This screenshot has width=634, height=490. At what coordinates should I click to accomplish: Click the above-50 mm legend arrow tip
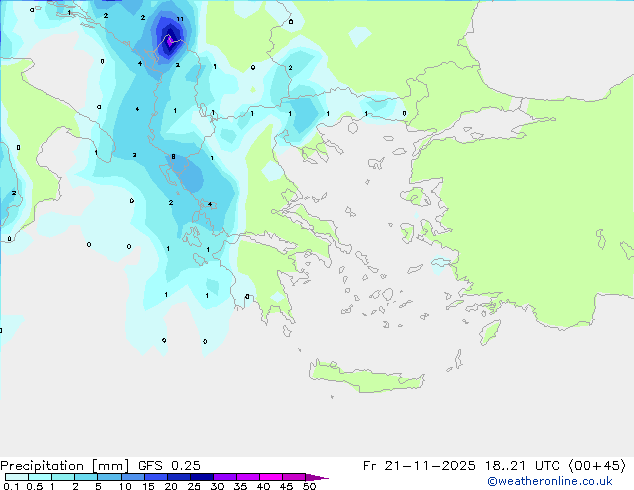coord(317,477)
